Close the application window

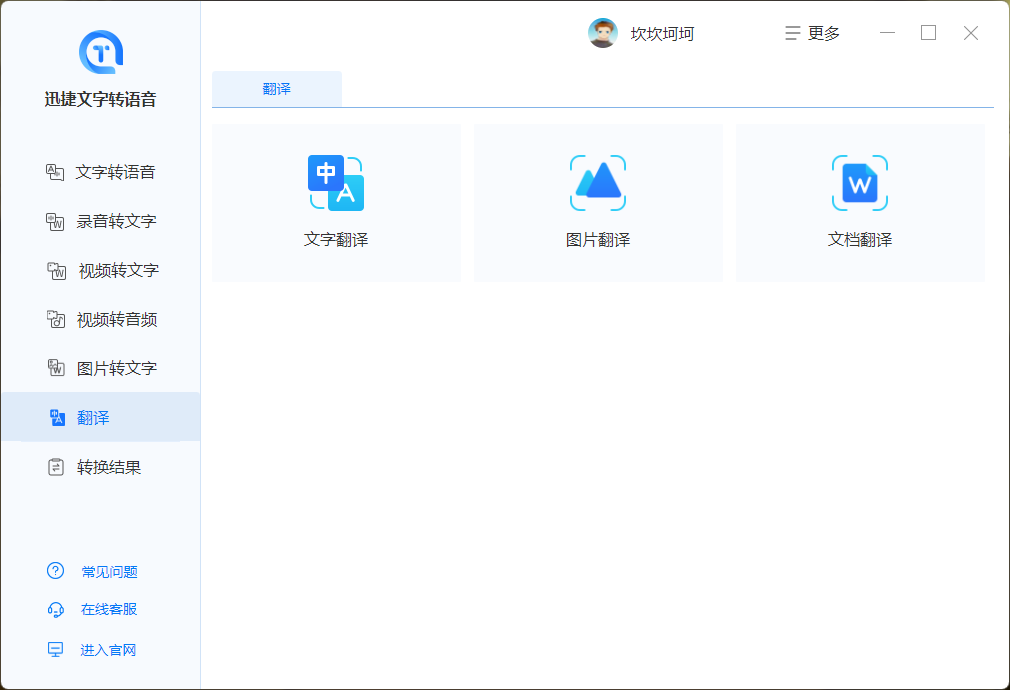pos(971,33)
